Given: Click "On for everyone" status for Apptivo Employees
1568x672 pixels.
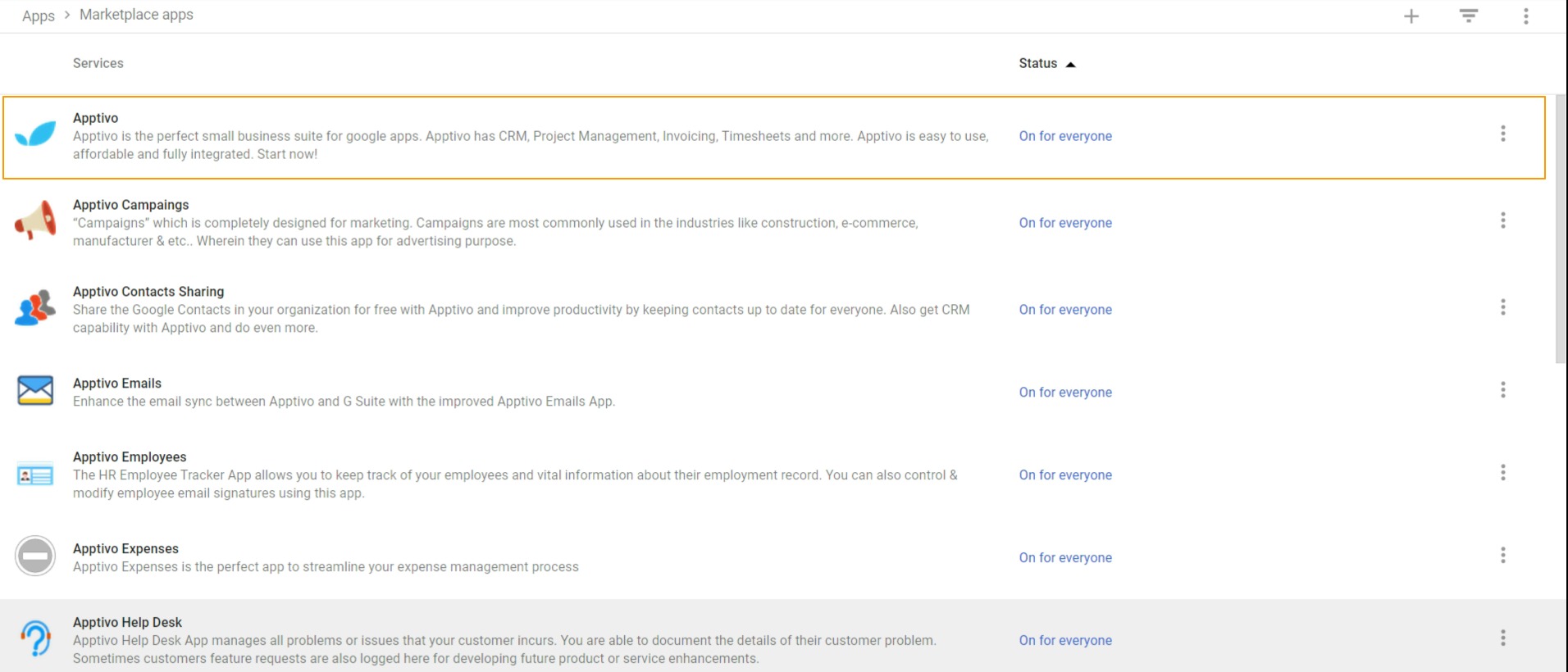Looking at the screenshot, I should pyautogui.click(x=1065, y=475).
